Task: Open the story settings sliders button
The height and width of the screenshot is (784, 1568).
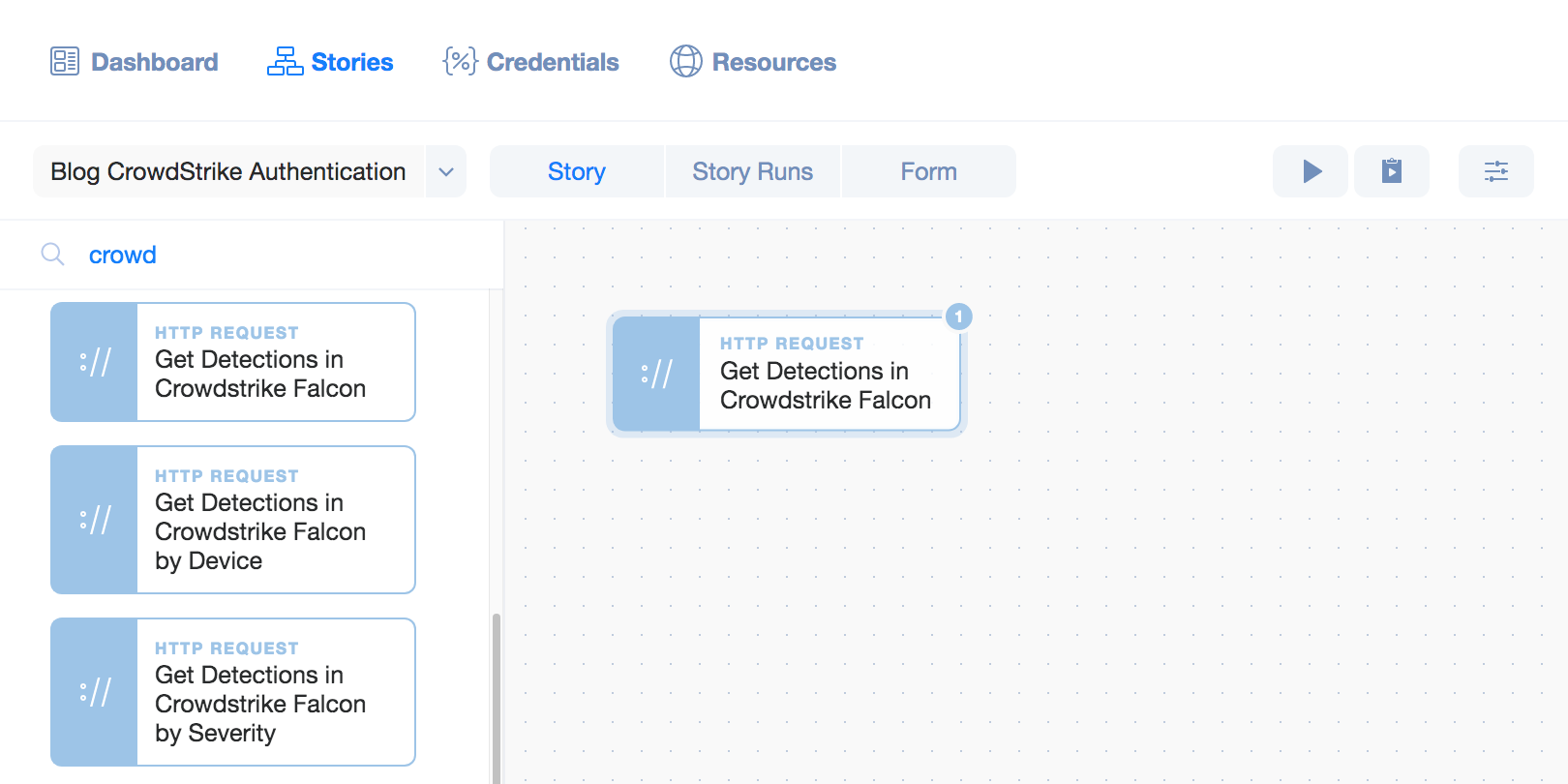Action: 1496,172
